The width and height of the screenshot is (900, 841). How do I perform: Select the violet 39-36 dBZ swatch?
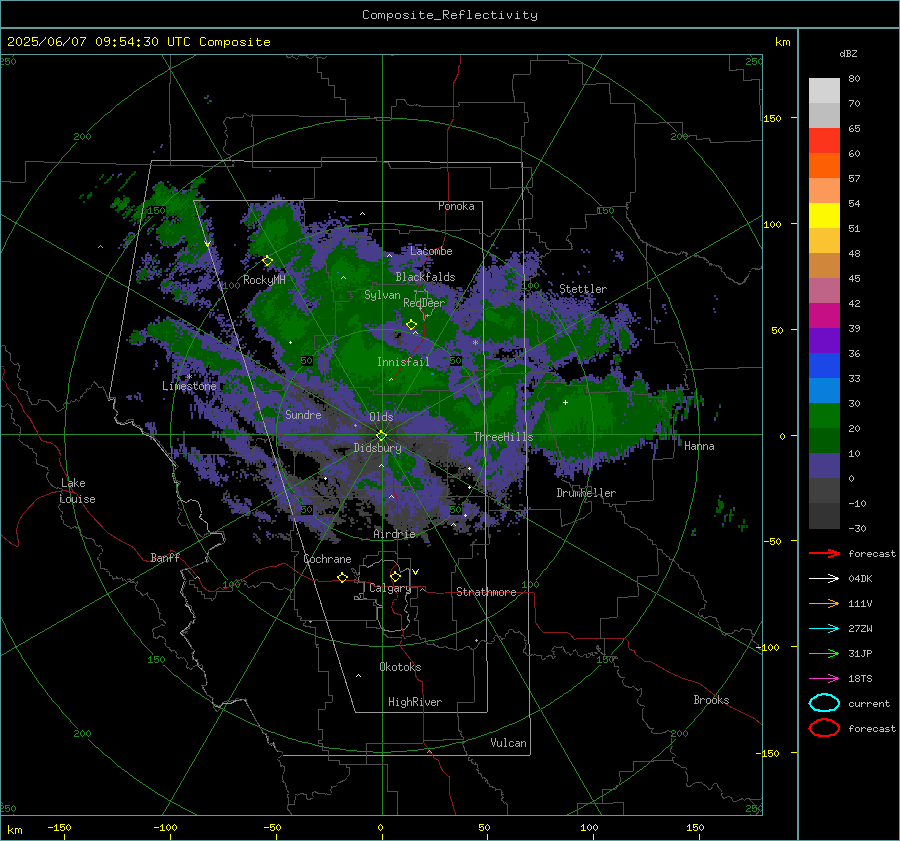pyautogui.click(x=824, y=341)
